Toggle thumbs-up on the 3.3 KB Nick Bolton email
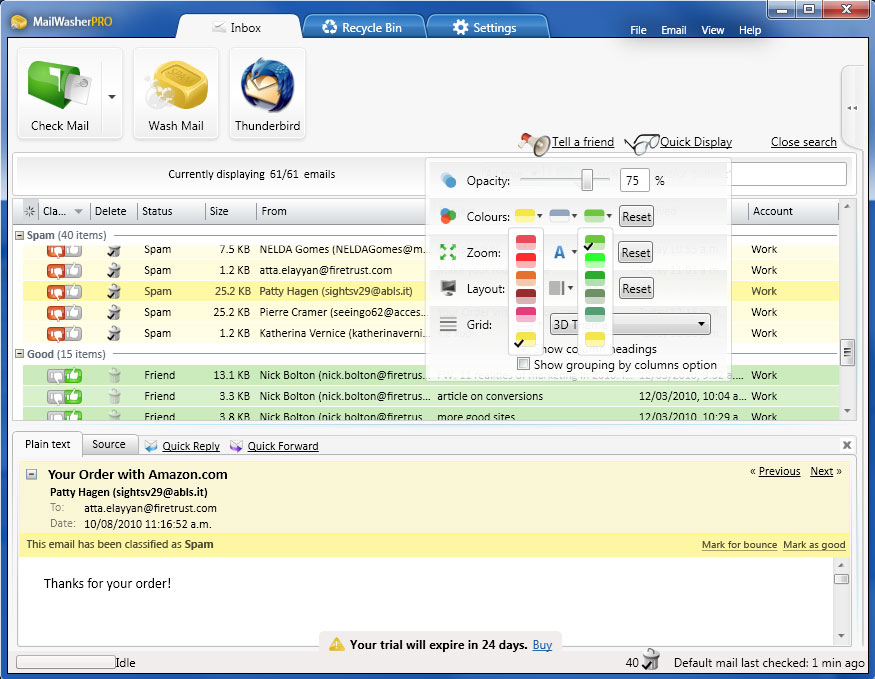 coord(74,396)
